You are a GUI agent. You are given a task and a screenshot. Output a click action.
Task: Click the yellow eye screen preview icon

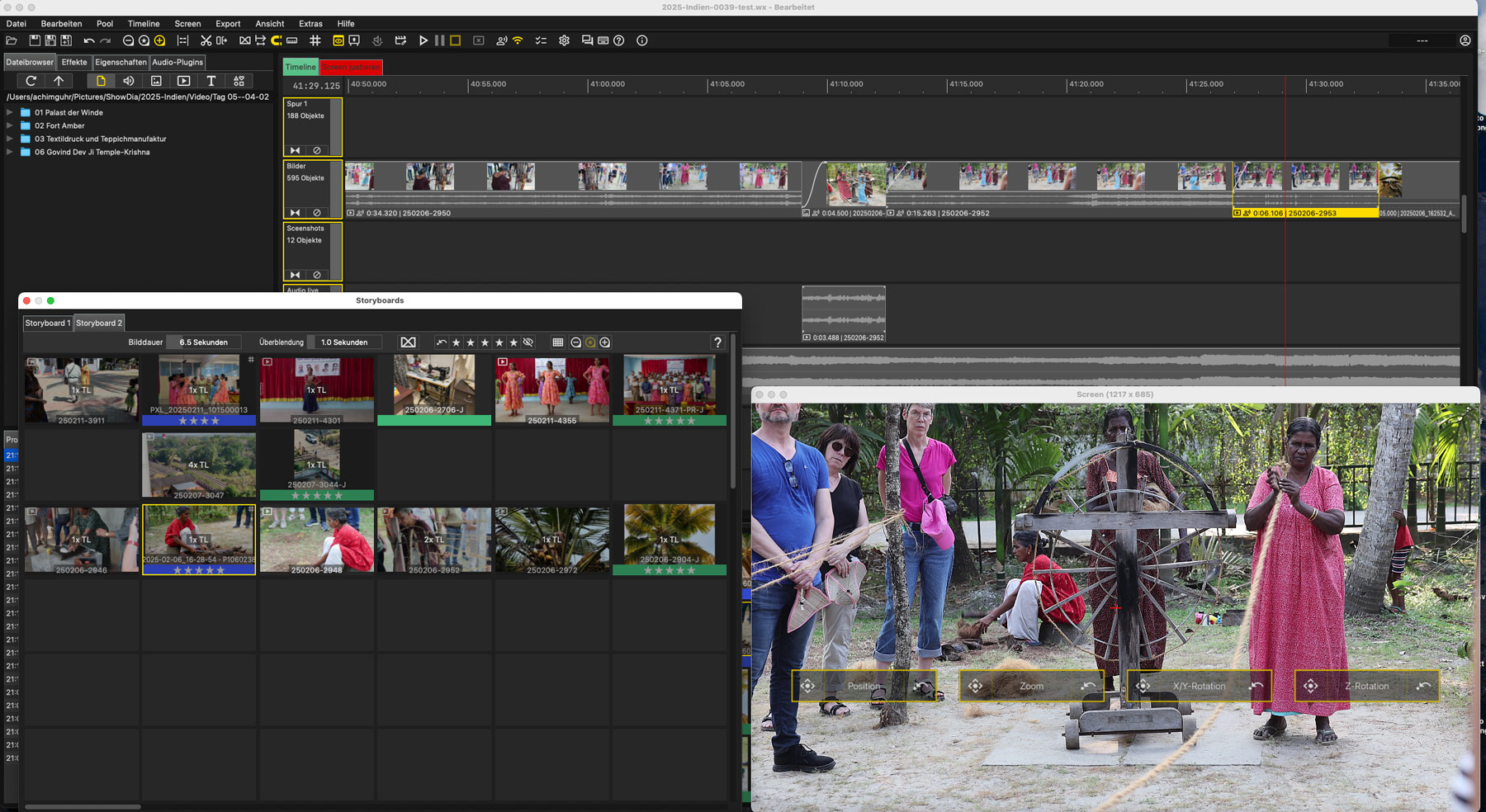pos(338,40)
